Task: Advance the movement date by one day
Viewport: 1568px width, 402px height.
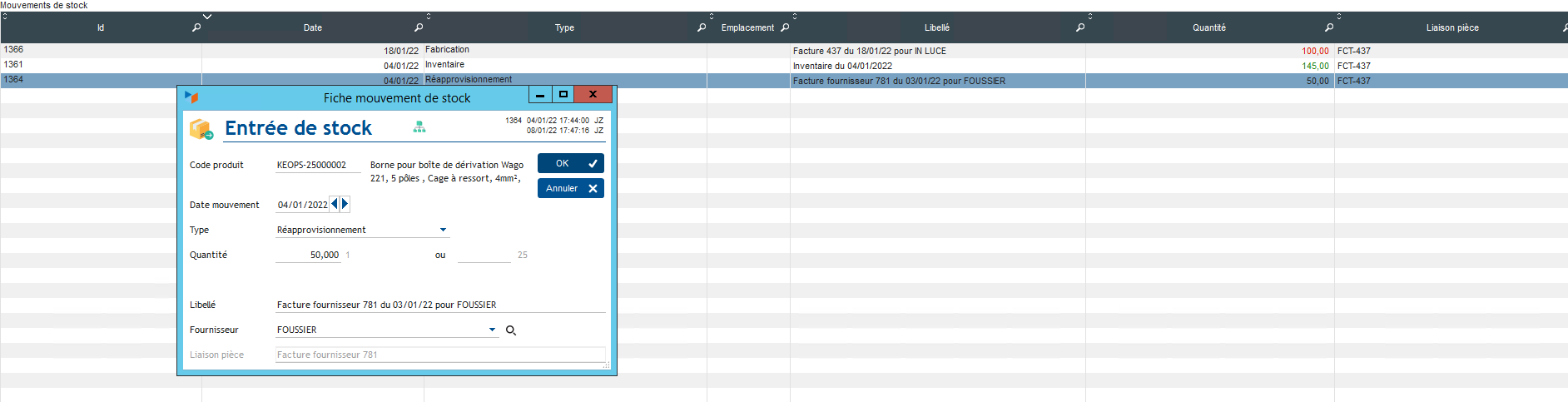Action: pos(345,204)
